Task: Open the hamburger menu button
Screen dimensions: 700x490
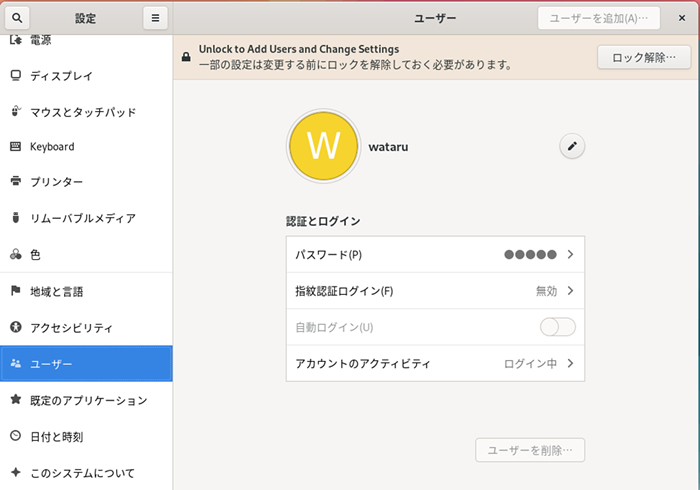Action: click(x=154, y=18)
